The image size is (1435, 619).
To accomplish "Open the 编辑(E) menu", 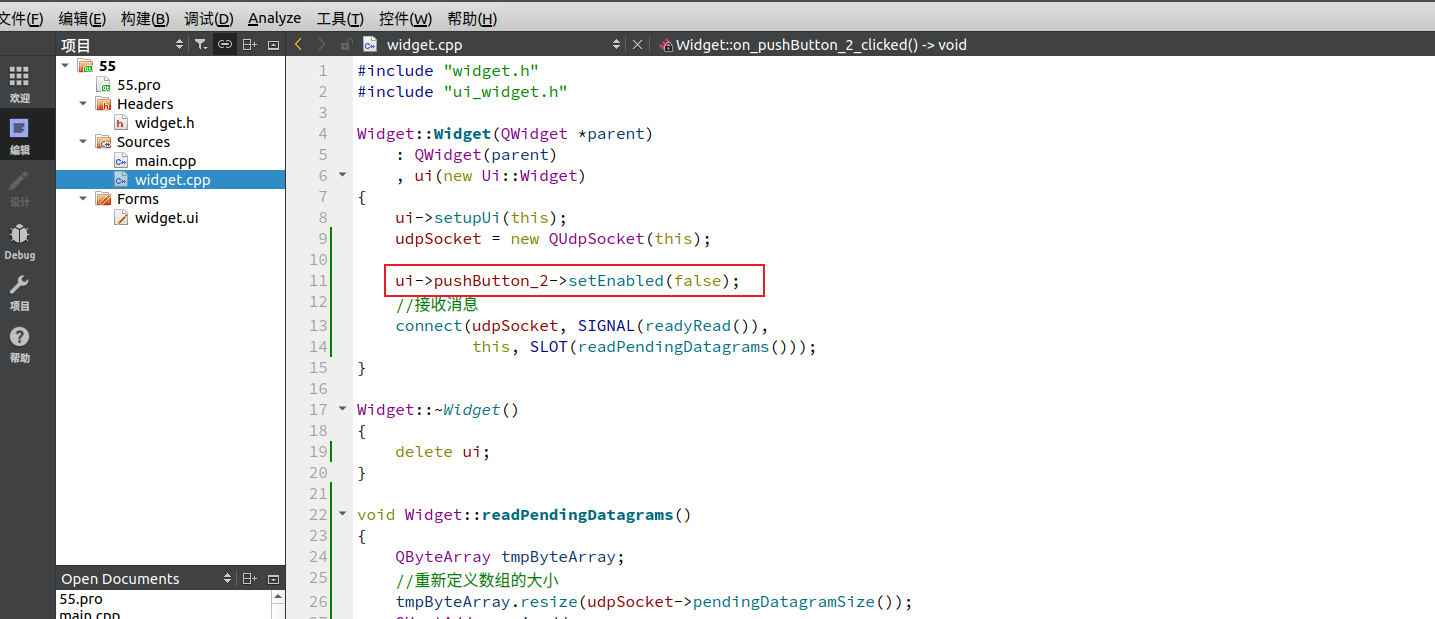I will (82, 18).
